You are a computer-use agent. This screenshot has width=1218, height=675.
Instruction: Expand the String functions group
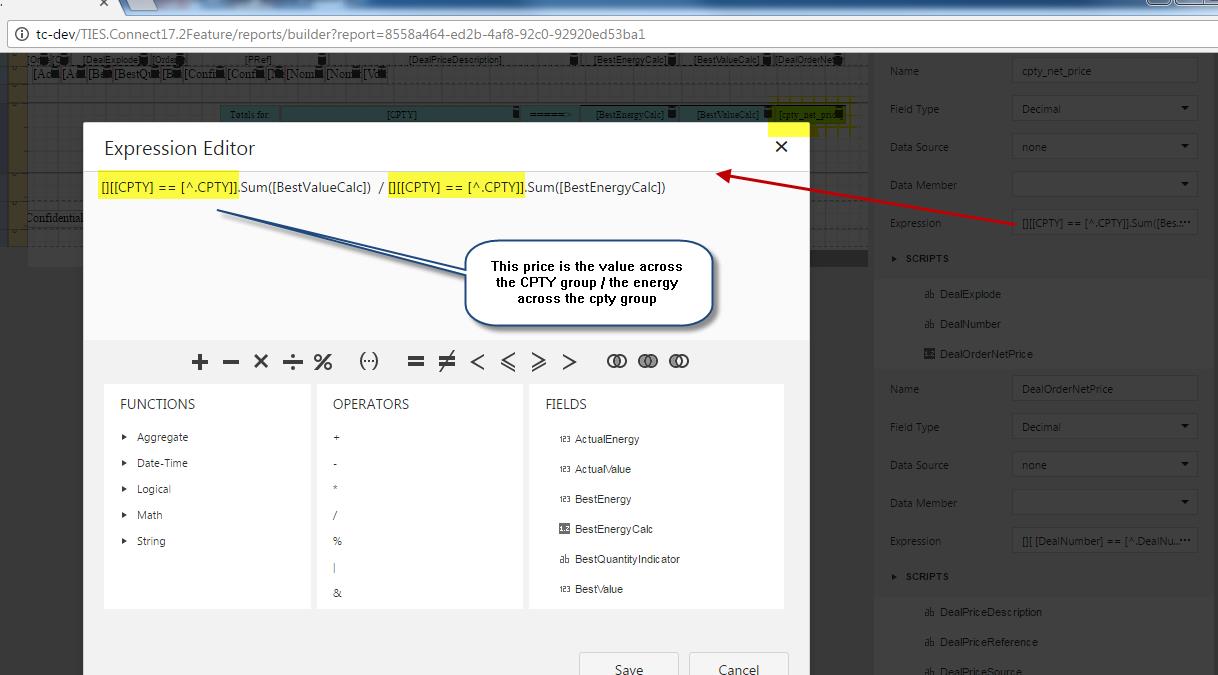(x=151, y=542)
